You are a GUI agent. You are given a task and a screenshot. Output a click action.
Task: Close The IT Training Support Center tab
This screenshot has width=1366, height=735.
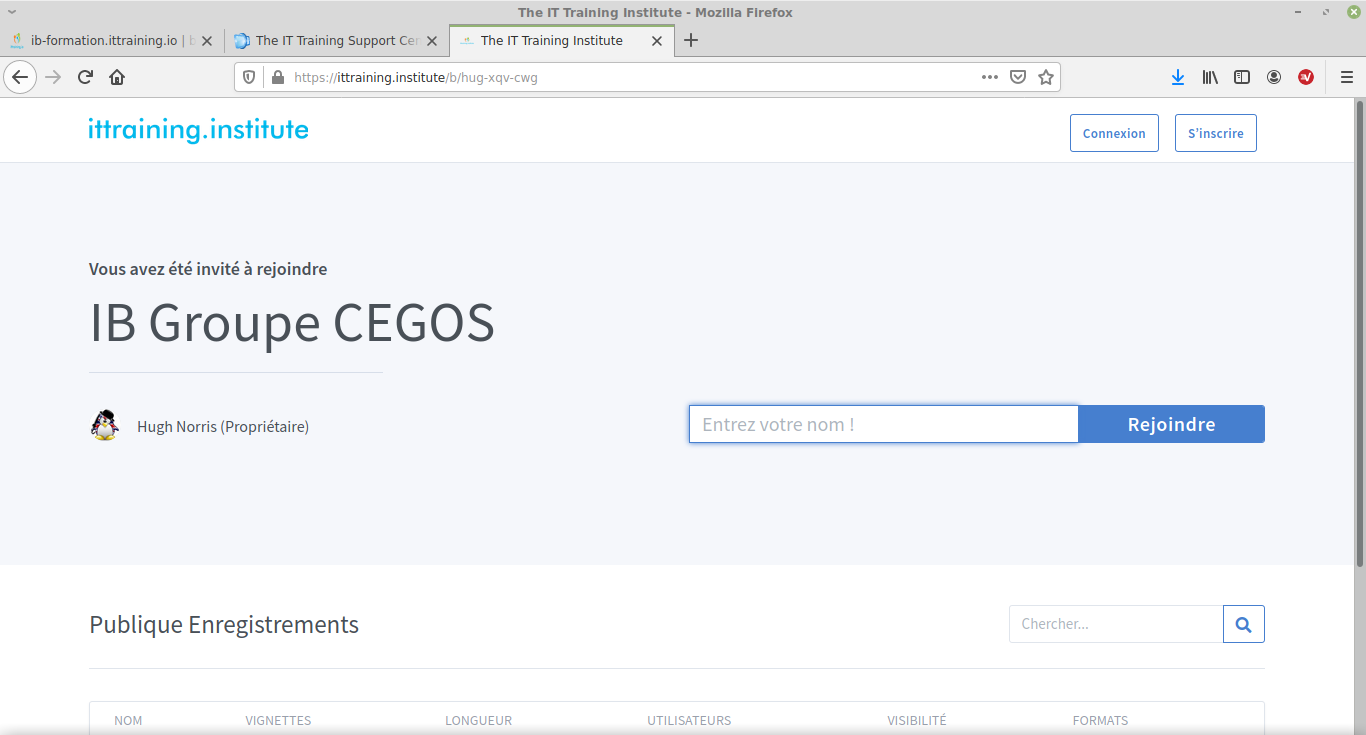(432, 41)
